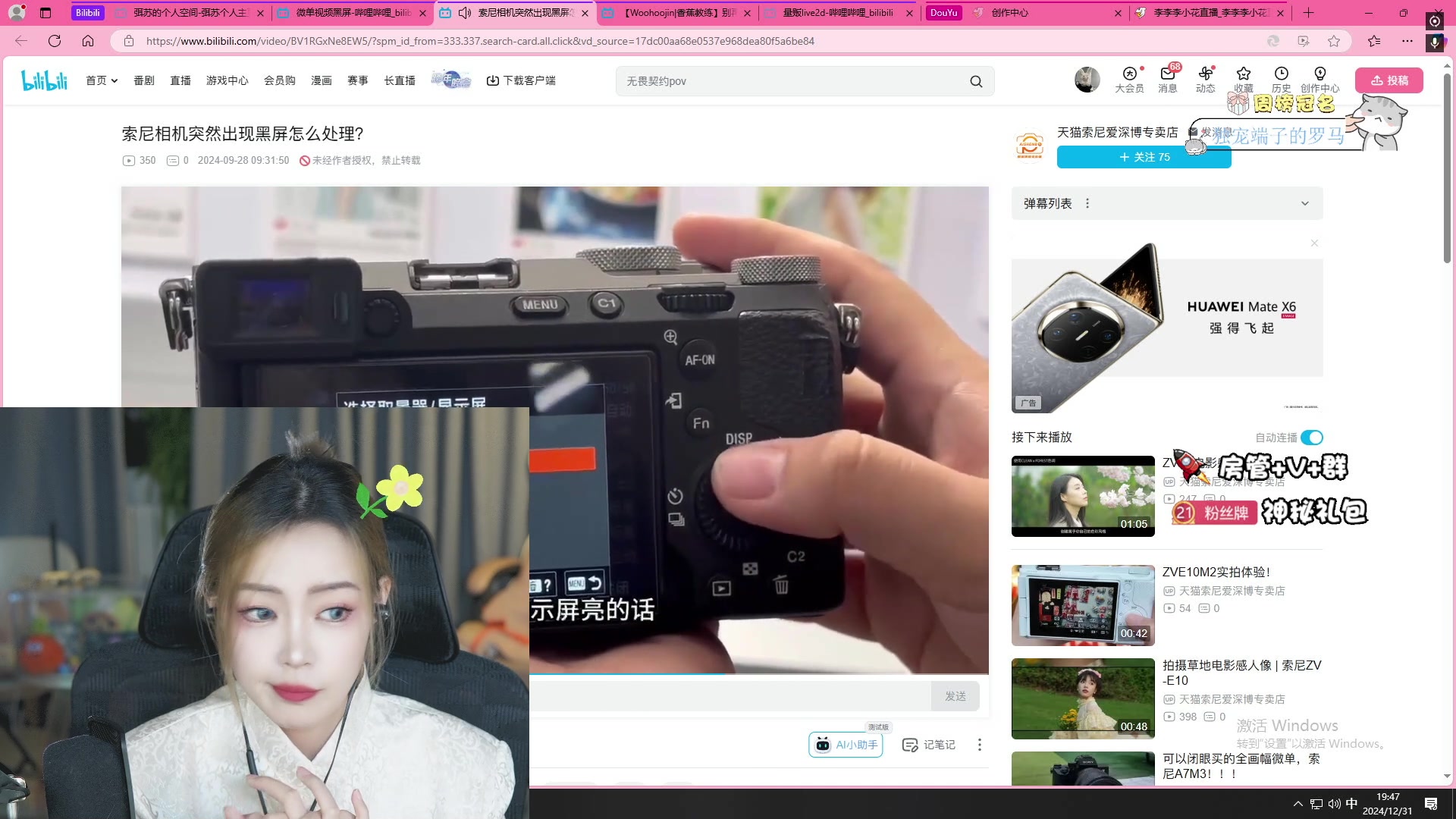Viewport: 1456px width, 819px height.
Task: Click the bilibili logo
Action: point(45,80)
